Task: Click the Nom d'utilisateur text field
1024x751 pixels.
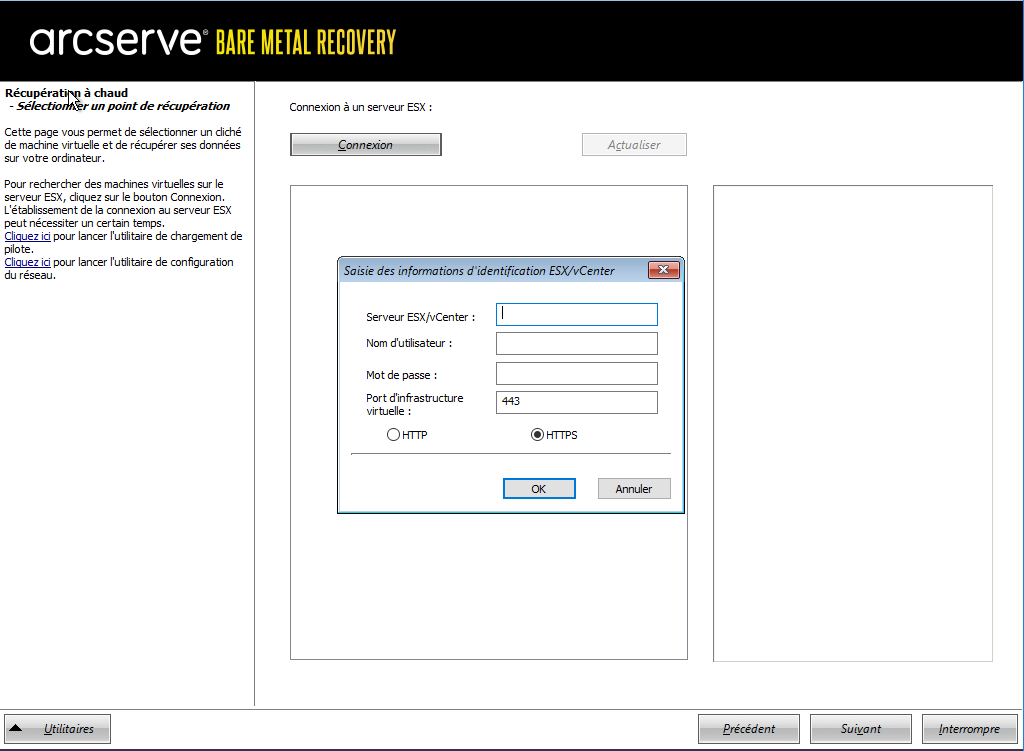Action: click(x=577, y=344)
